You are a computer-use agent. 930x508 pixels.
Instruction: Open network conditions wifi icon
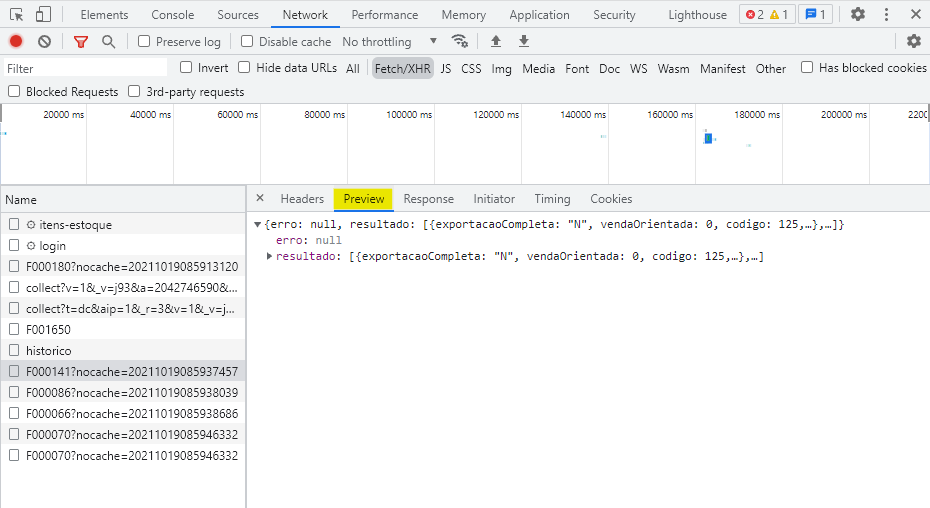460,42
